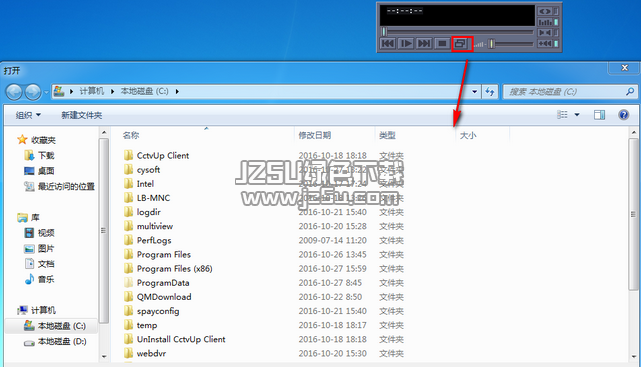
Task: Open recent locations dropdown beside nav arrows
Action: click(46, 92)
